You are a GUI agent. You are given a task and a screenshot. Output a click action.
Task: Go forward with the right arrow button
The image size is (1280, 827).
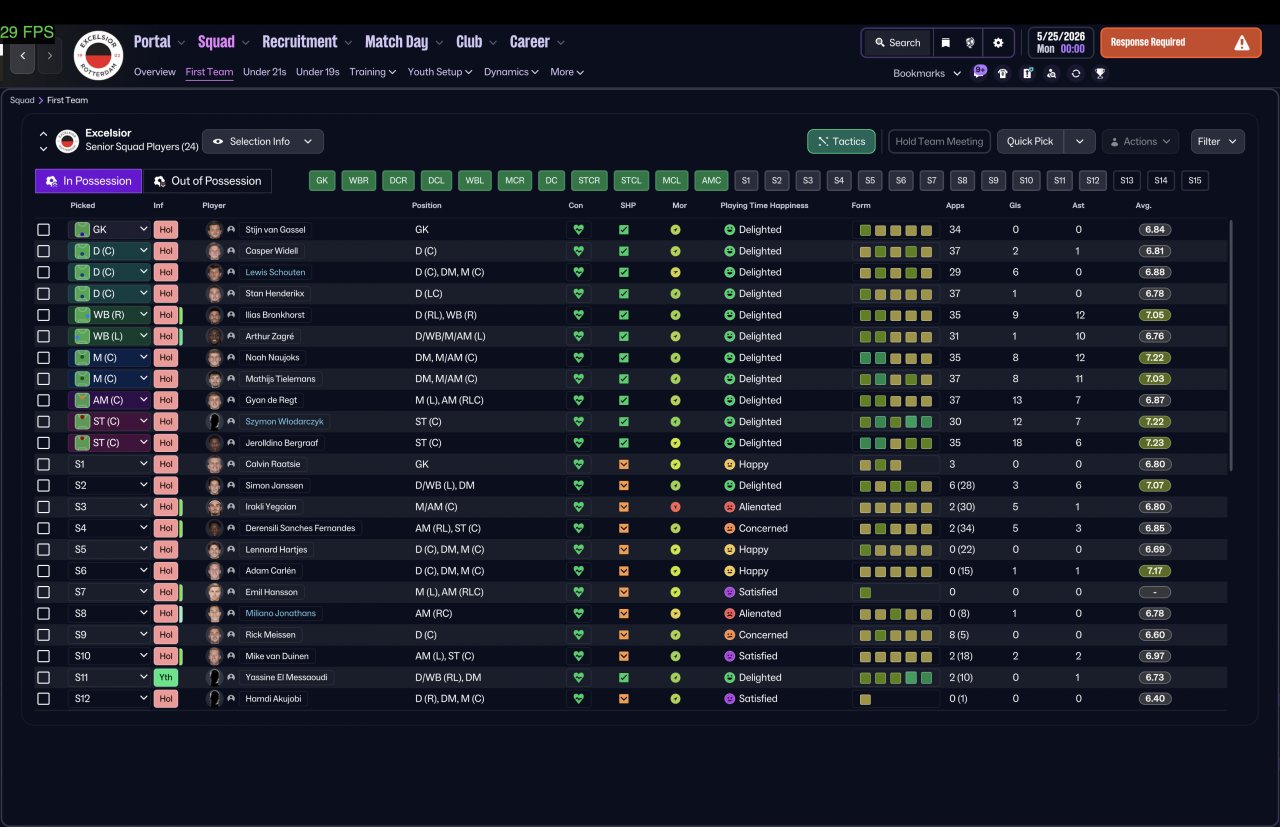pyautogui.click(x=50, y=56)
